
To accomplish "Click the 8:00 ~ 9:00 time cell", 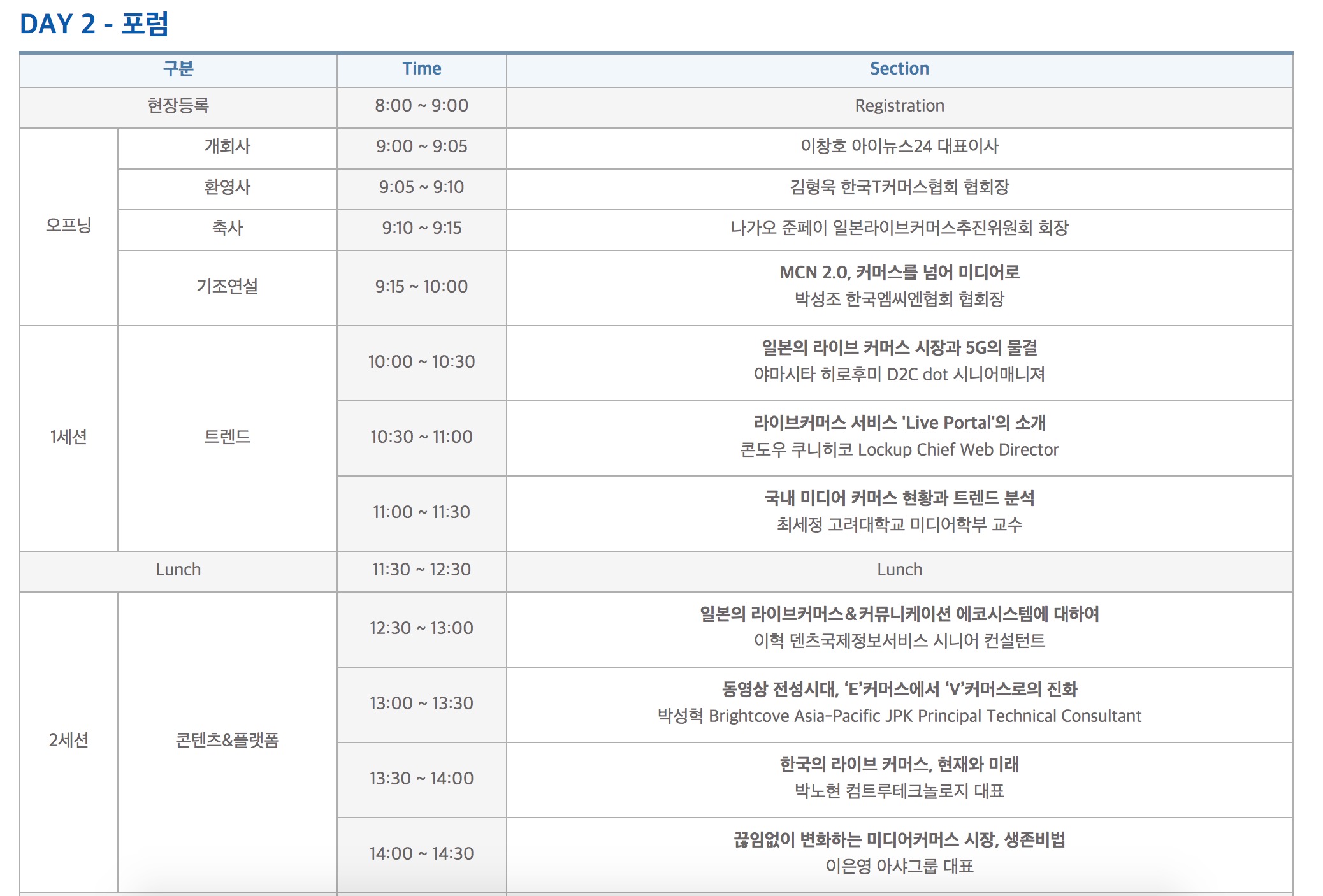I will tap(421, 106).
